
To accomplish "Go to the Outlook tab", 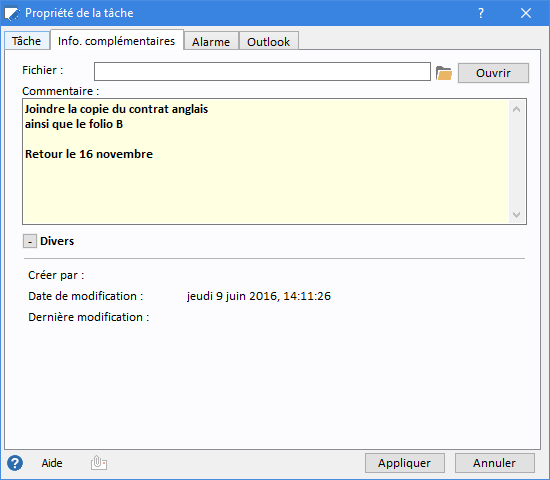I will (268, 42).
